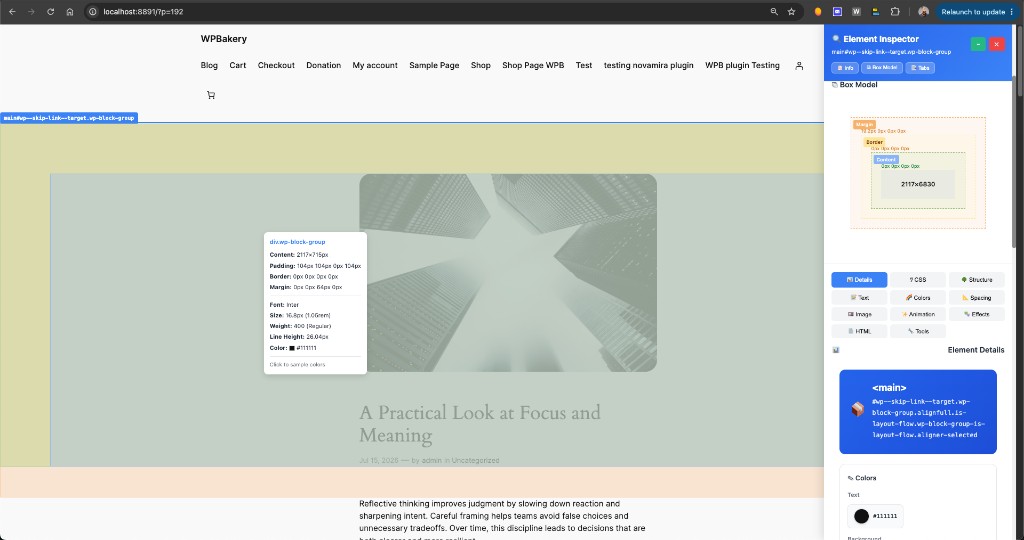Open the Uncategorized category link
Viewport: 1024px width, 540px height.
click(x=475, y=460)
